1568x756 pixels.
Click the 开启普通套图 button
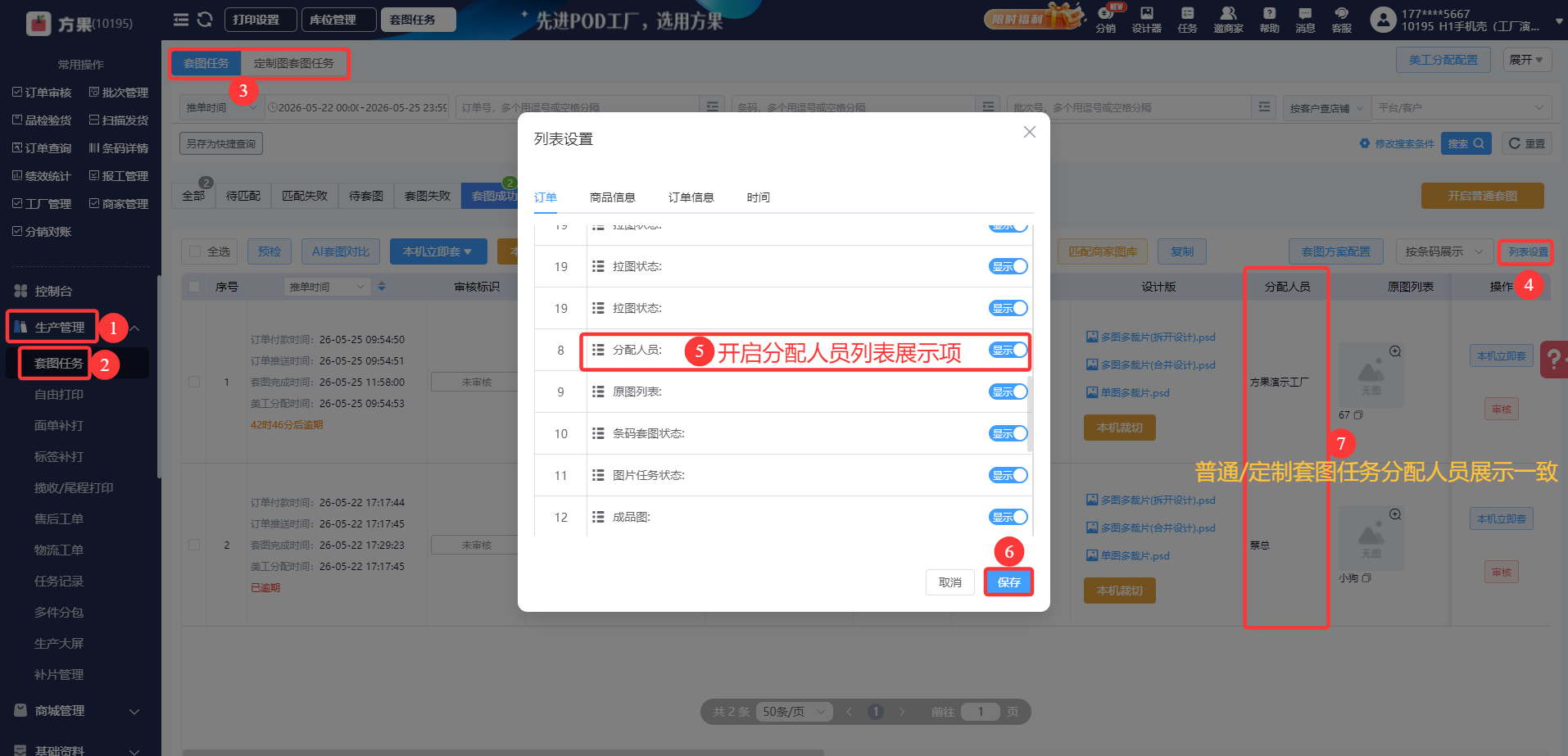[x=1482, y=196]
